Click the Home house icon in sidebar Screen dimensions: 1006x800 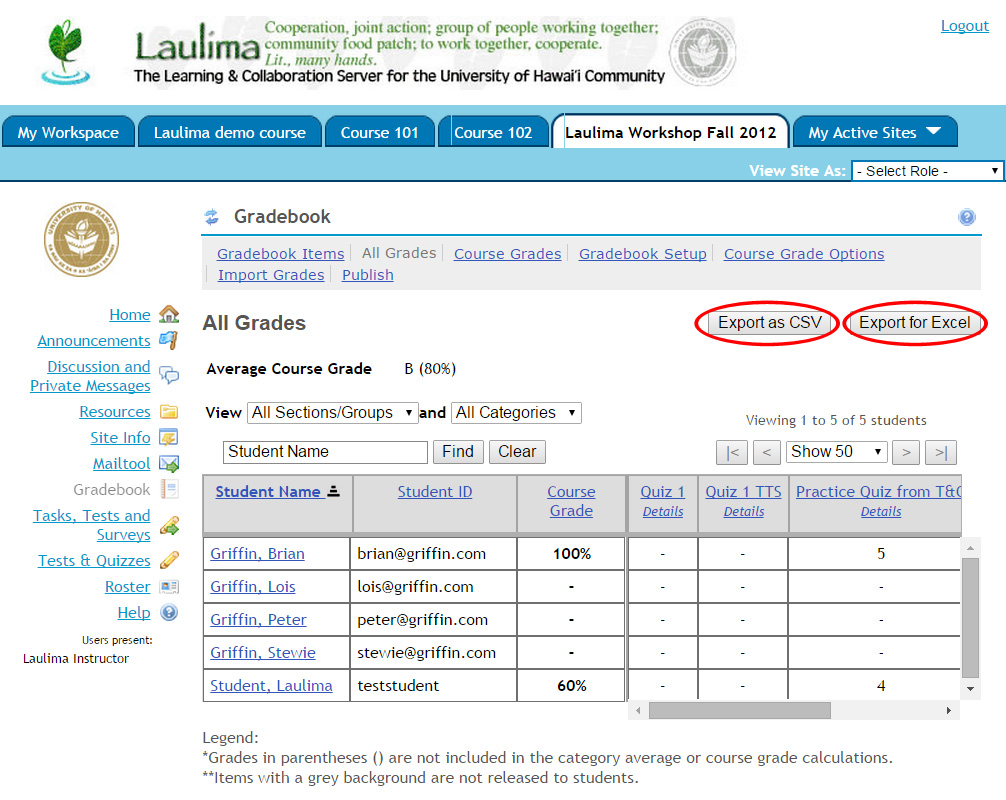pyautogui.click(x=169, y=314)
